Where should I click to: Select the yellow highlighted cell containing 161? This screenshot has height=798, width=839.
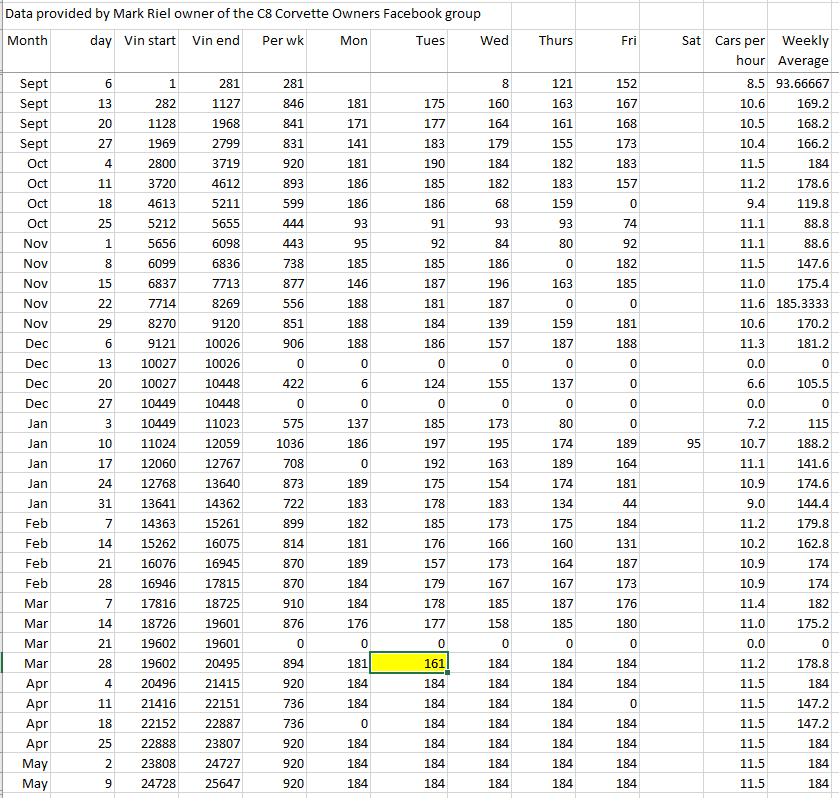pyautogui.click(x=409, y=662)
